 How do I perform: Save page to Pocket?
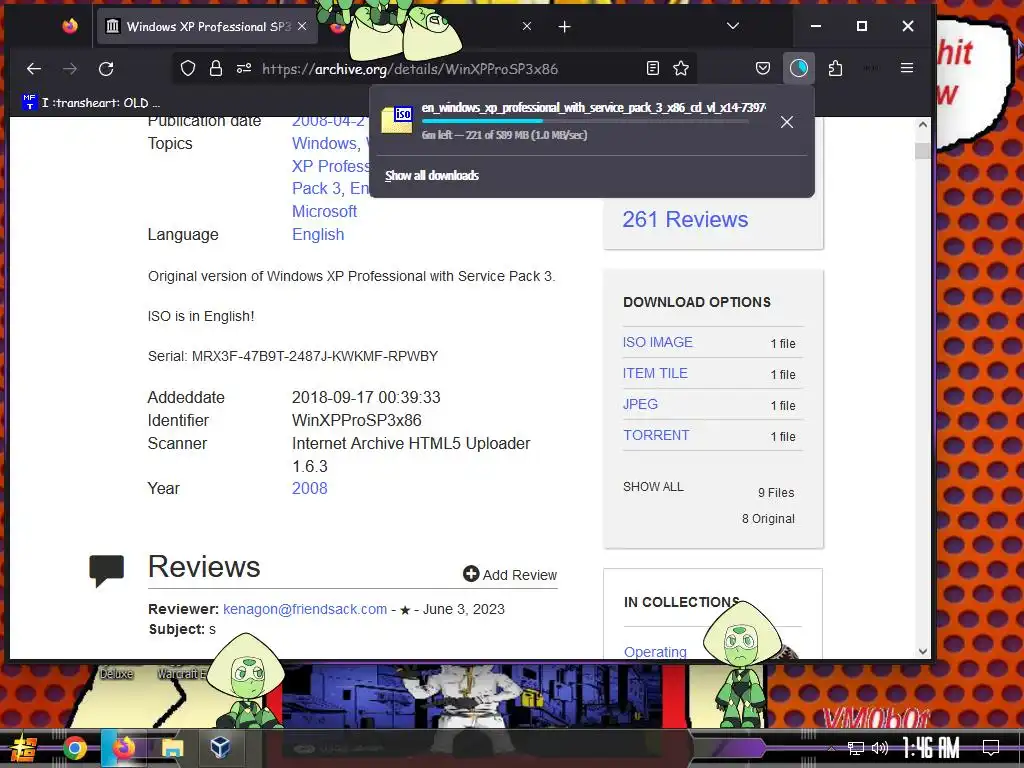pos(763,68)
